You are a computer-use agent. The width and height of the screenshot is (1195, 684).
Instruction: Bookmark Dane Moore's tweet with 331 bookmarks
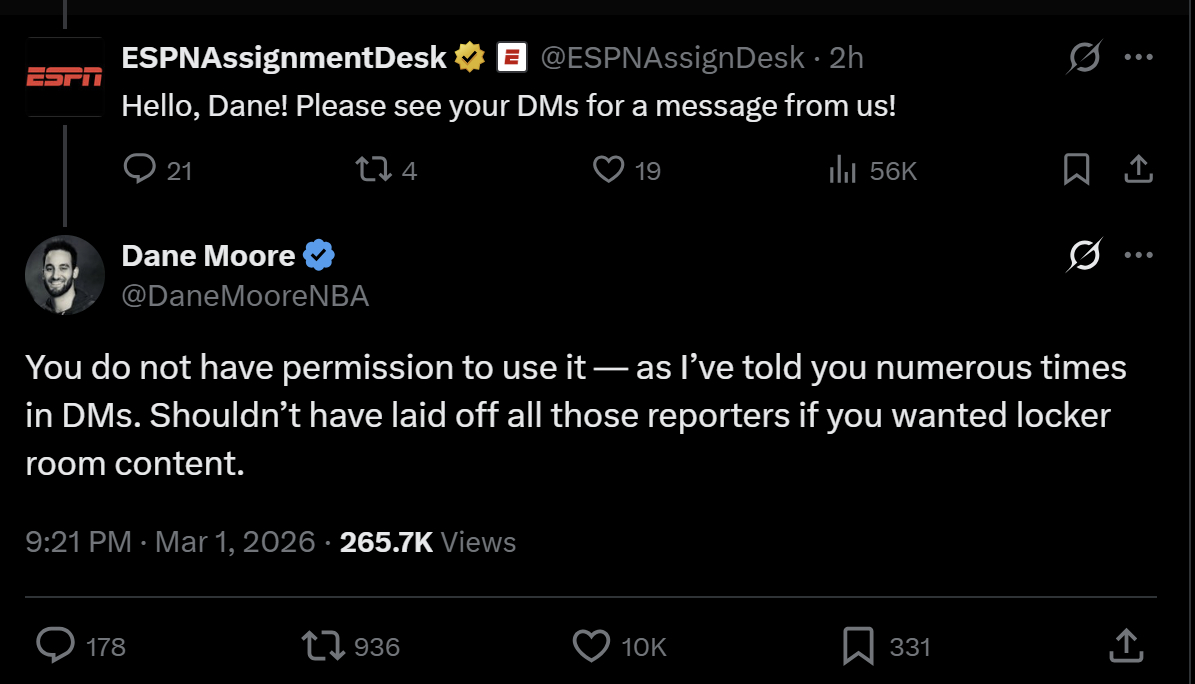click(859, 645)
